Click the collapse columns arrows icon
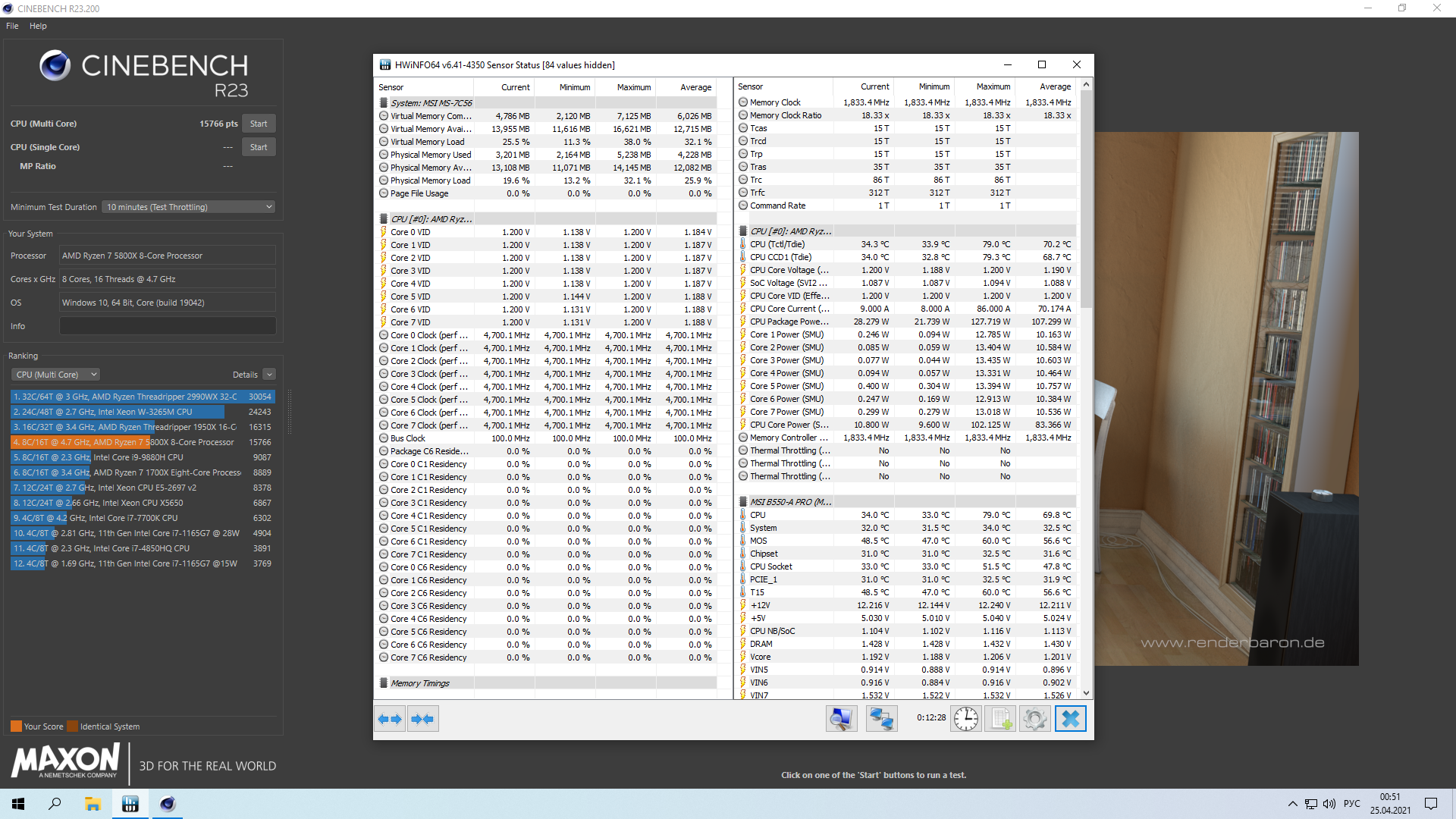 pyautogui.click(x=422, y=719)
